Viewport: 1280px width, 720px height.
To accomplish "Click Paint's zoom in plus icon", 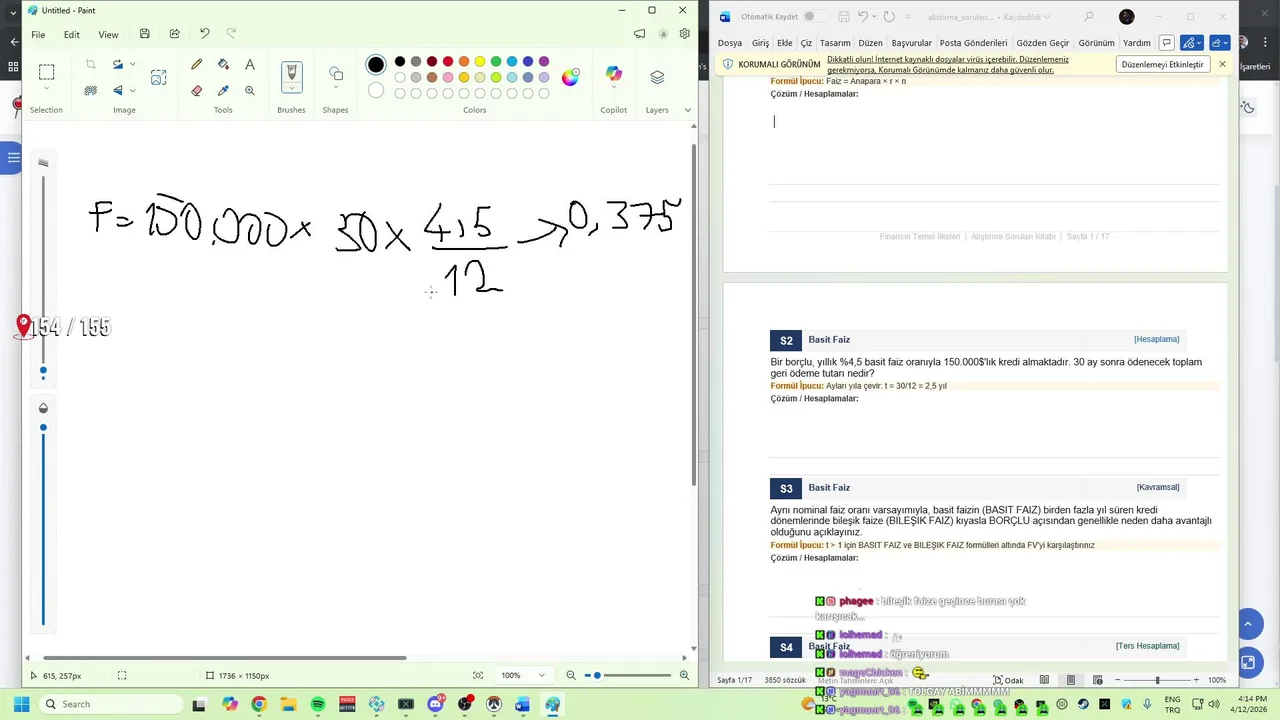I will click(x=684, y=675).
